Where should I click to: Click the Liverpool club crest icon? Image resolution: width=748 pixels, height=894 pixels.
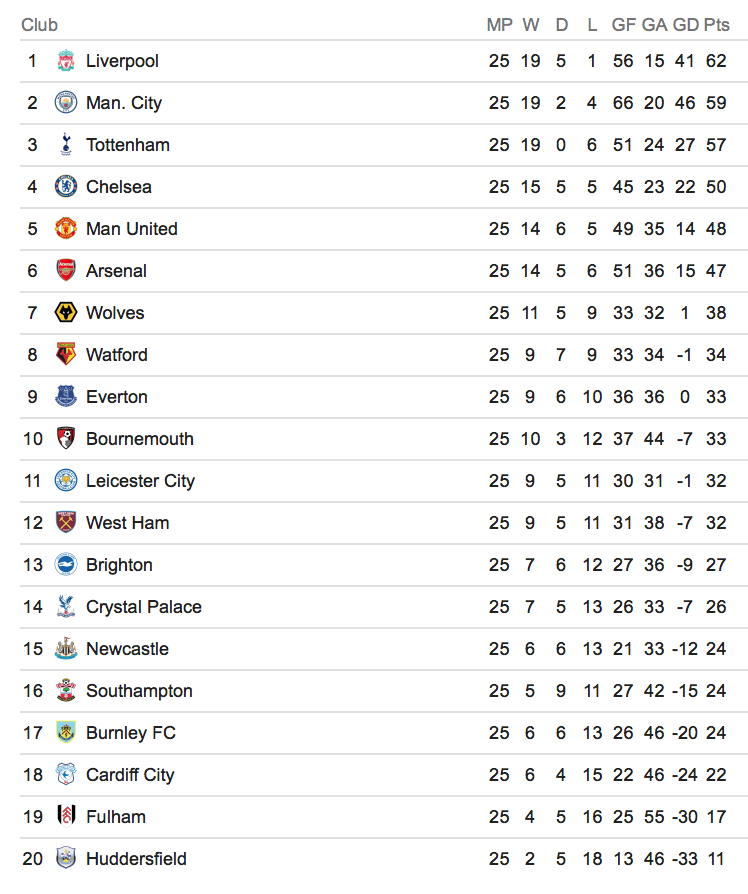66,61
